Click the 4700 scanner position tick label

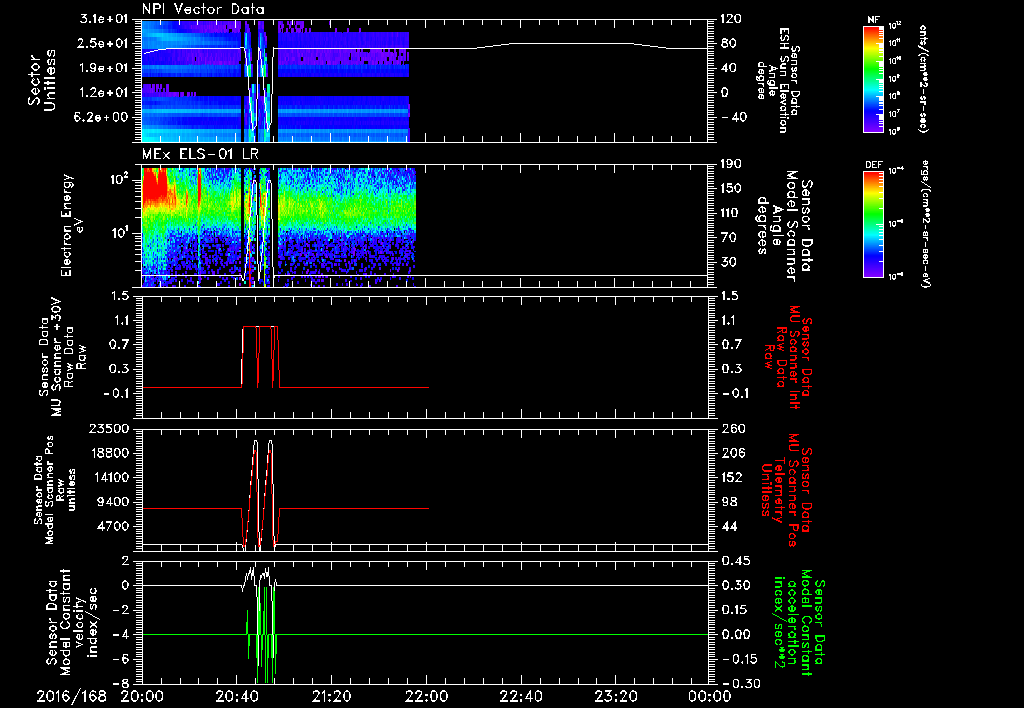coord(114,526)
